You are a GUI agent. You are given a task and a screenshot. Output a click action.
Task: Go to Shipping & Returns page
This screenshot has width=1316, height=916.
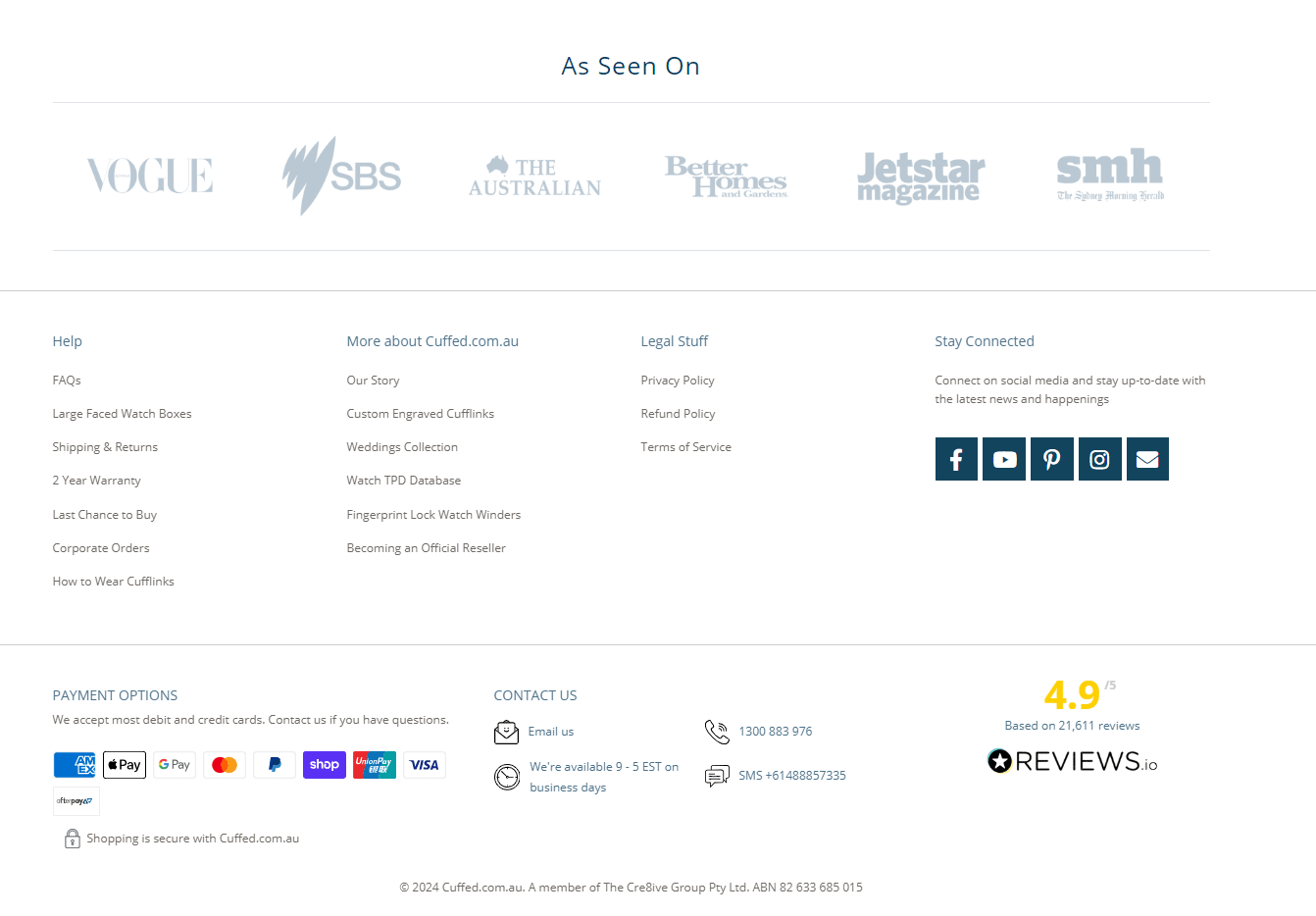[x=105, y=447]
